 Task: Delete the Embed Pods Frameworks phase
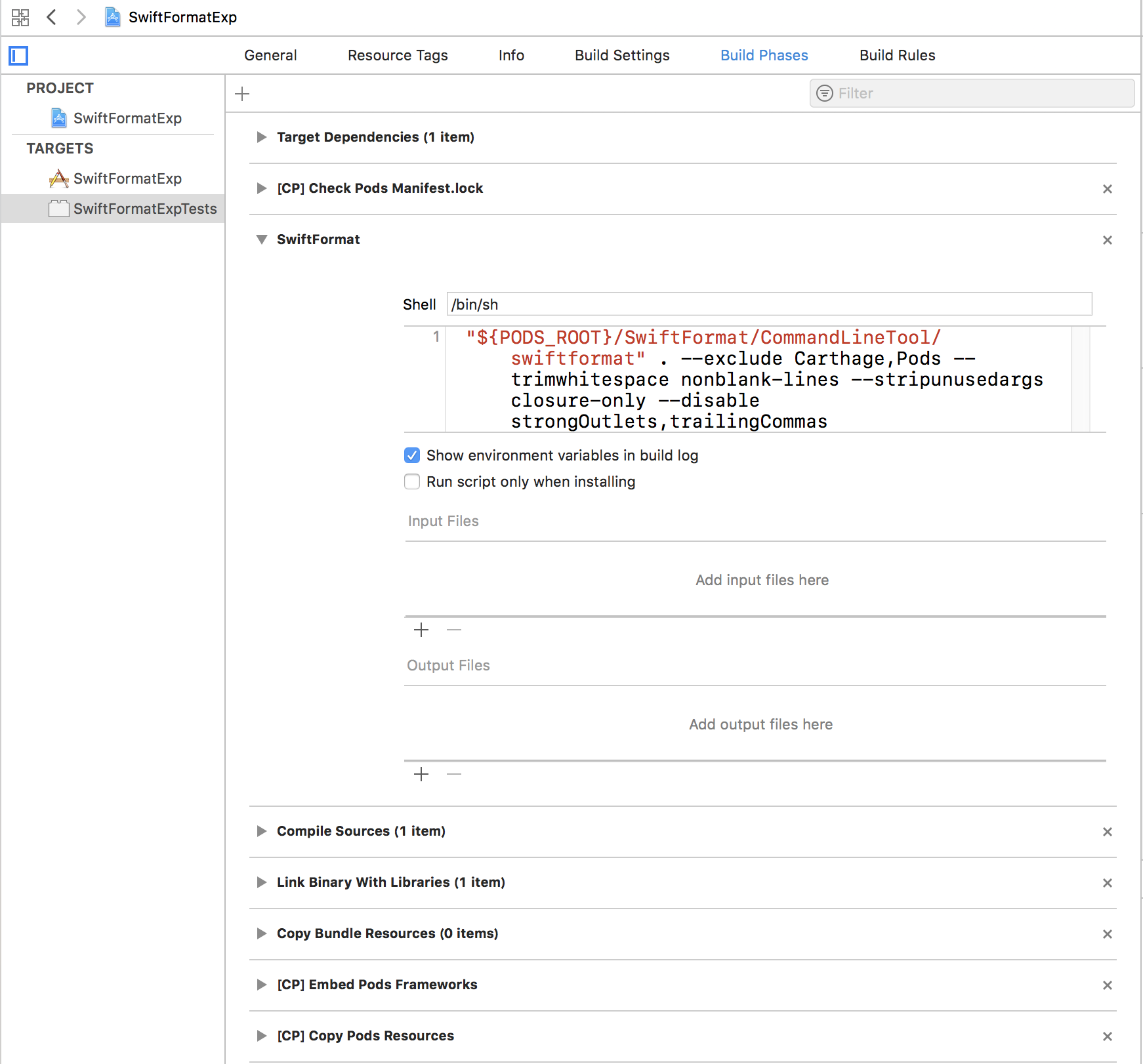point(1108,985)
